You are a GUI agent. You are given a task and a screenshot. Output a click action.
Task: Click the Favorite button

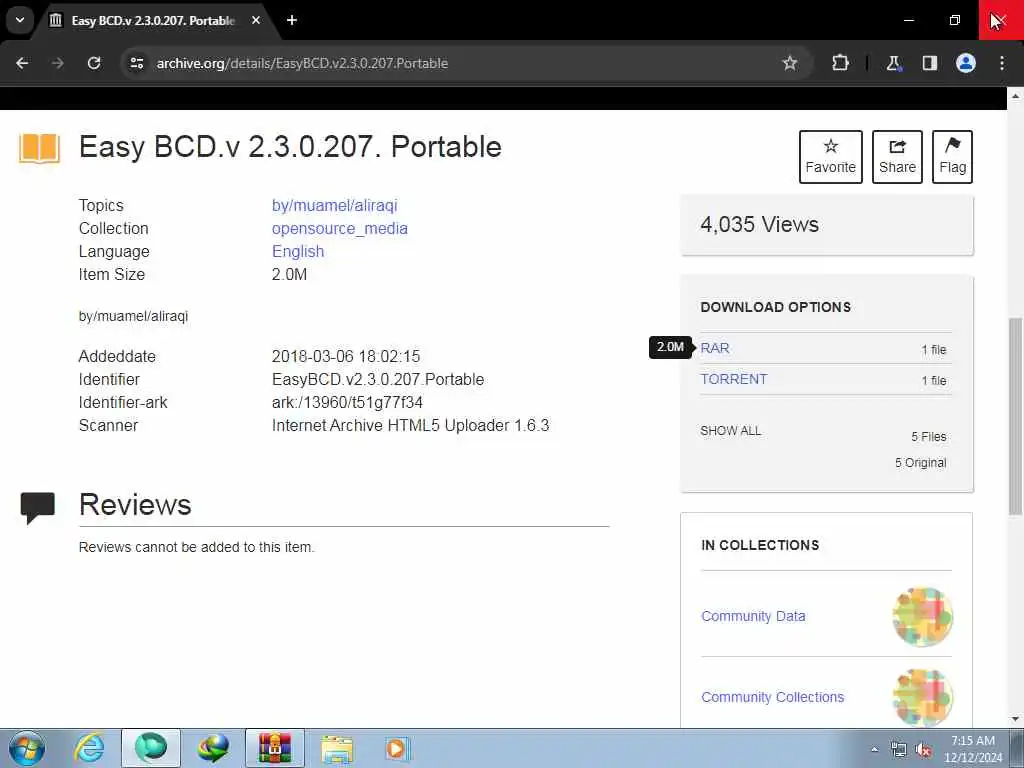pos(831,157)
